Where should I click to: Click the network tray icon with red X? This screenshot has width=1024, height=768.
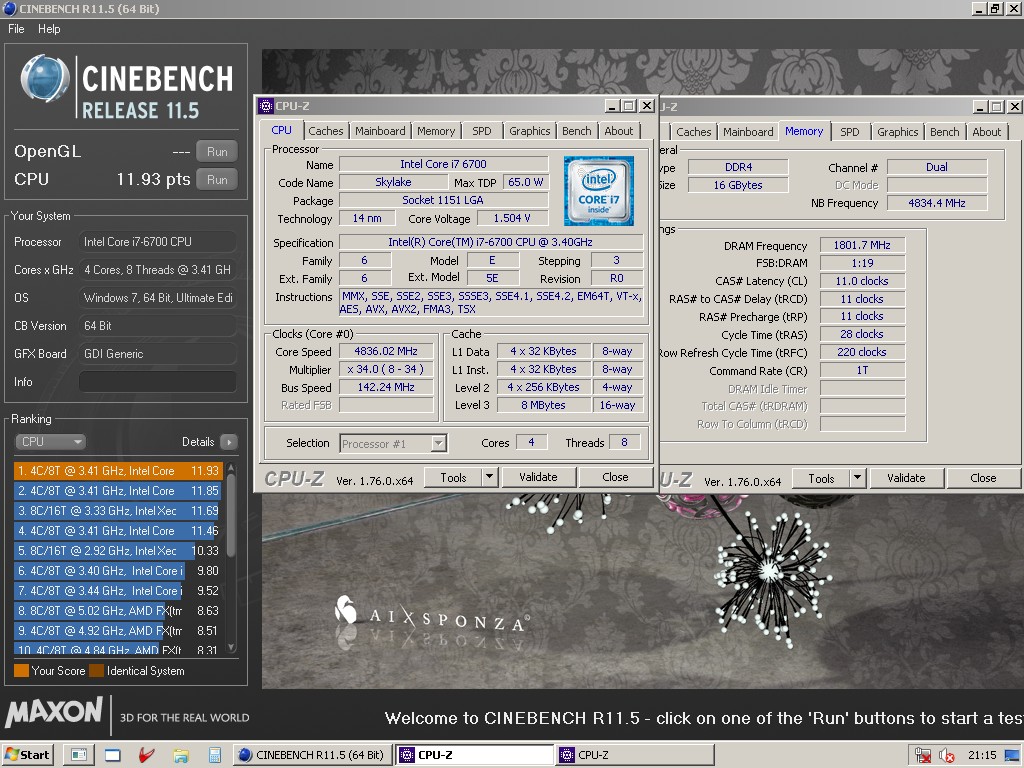[923, 755]
